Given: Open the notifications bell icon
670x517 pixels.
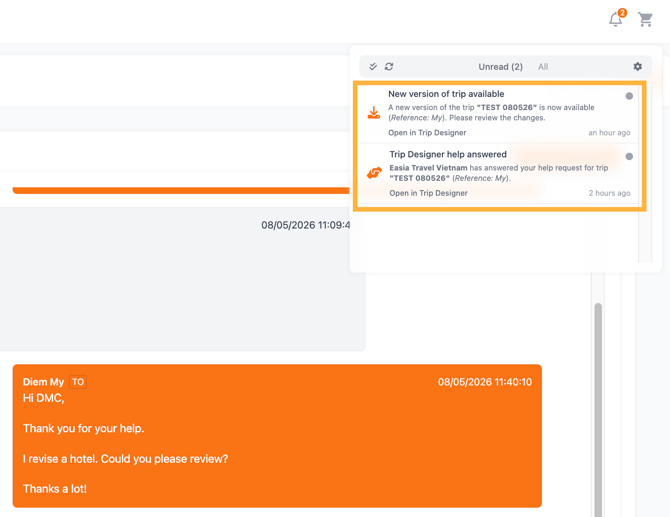Looking at the screenshot, I should (616, 19).
